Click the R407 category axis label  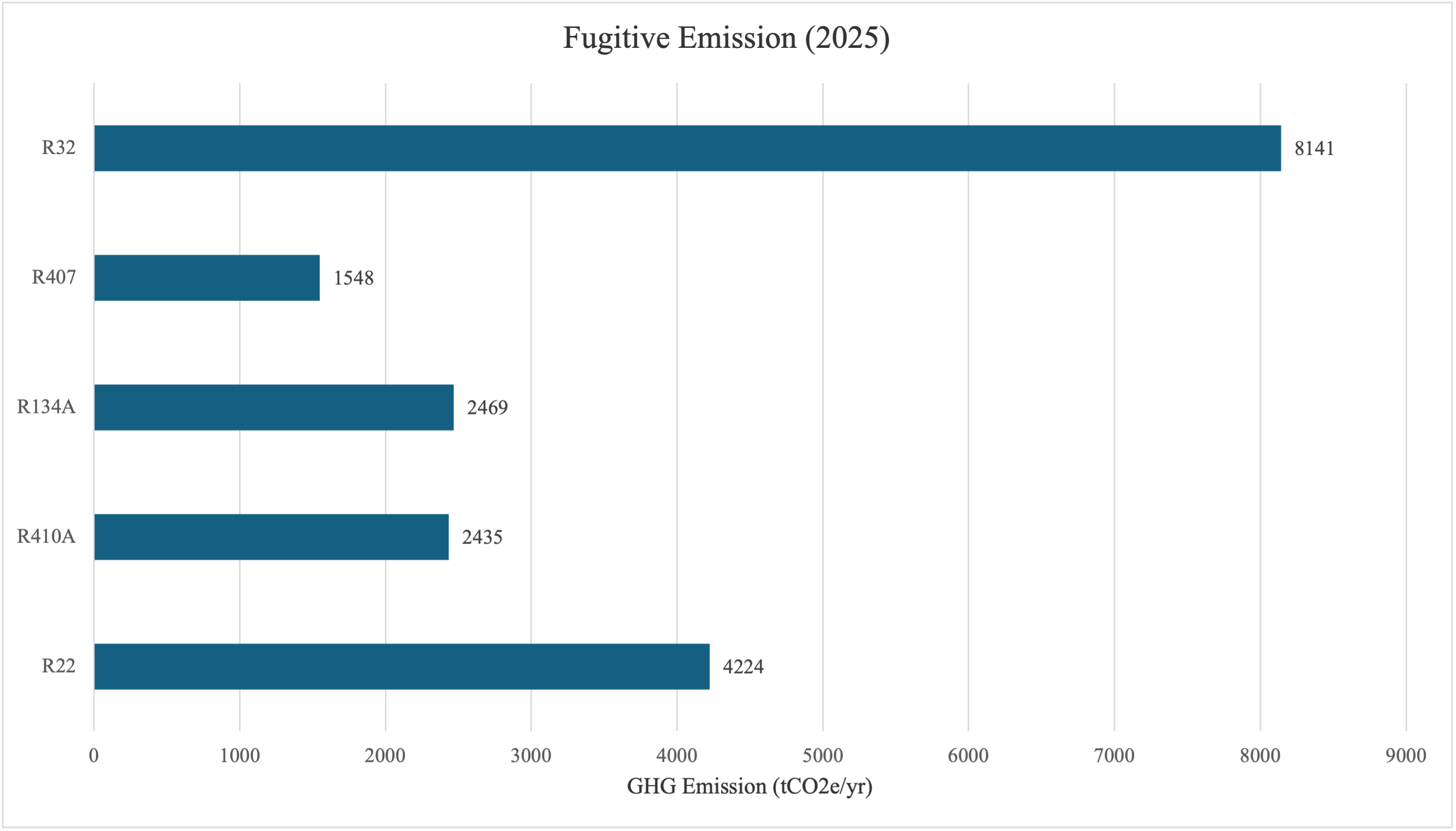click(54, 277)
